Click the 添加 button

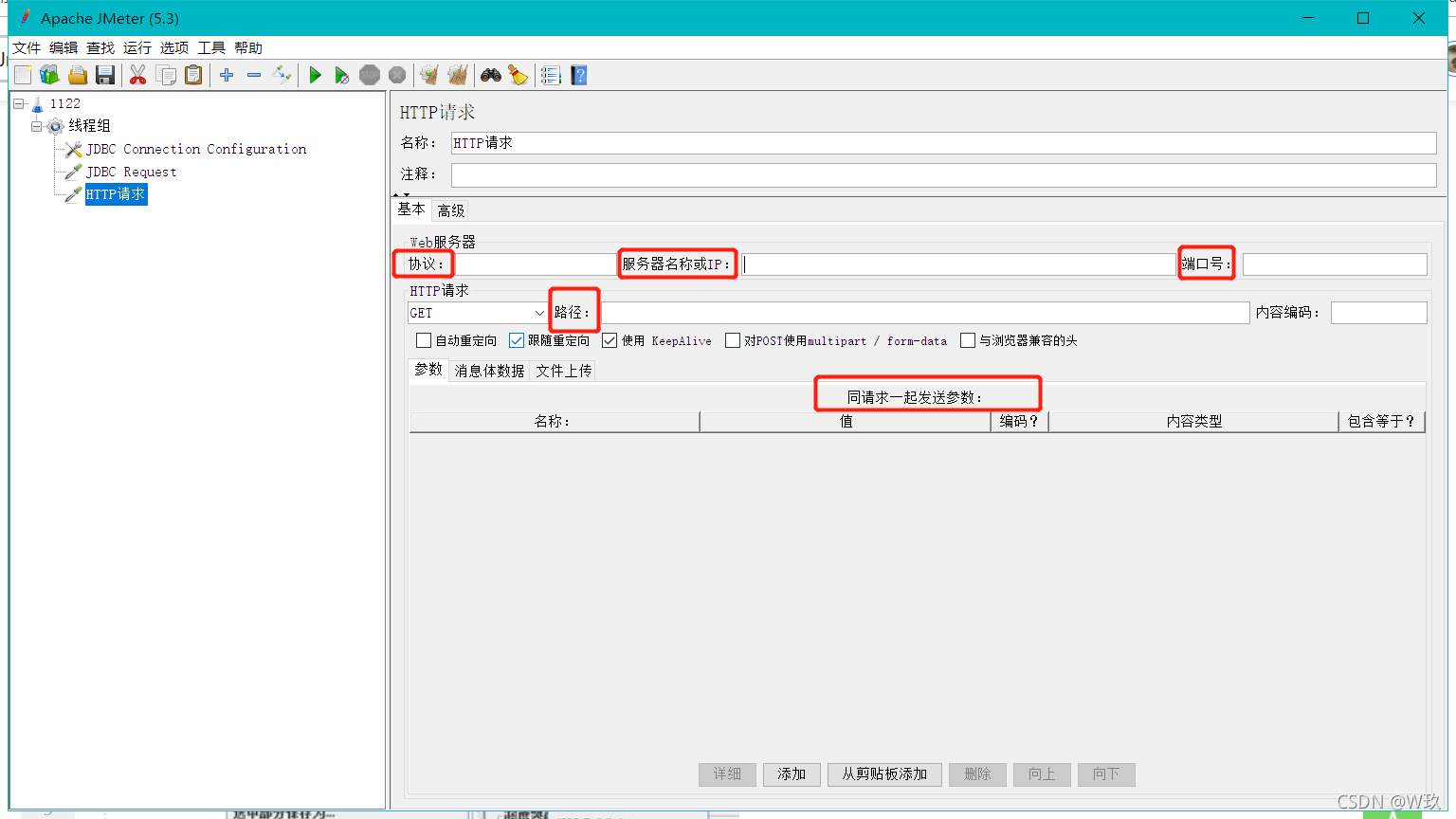pos(792,774)
